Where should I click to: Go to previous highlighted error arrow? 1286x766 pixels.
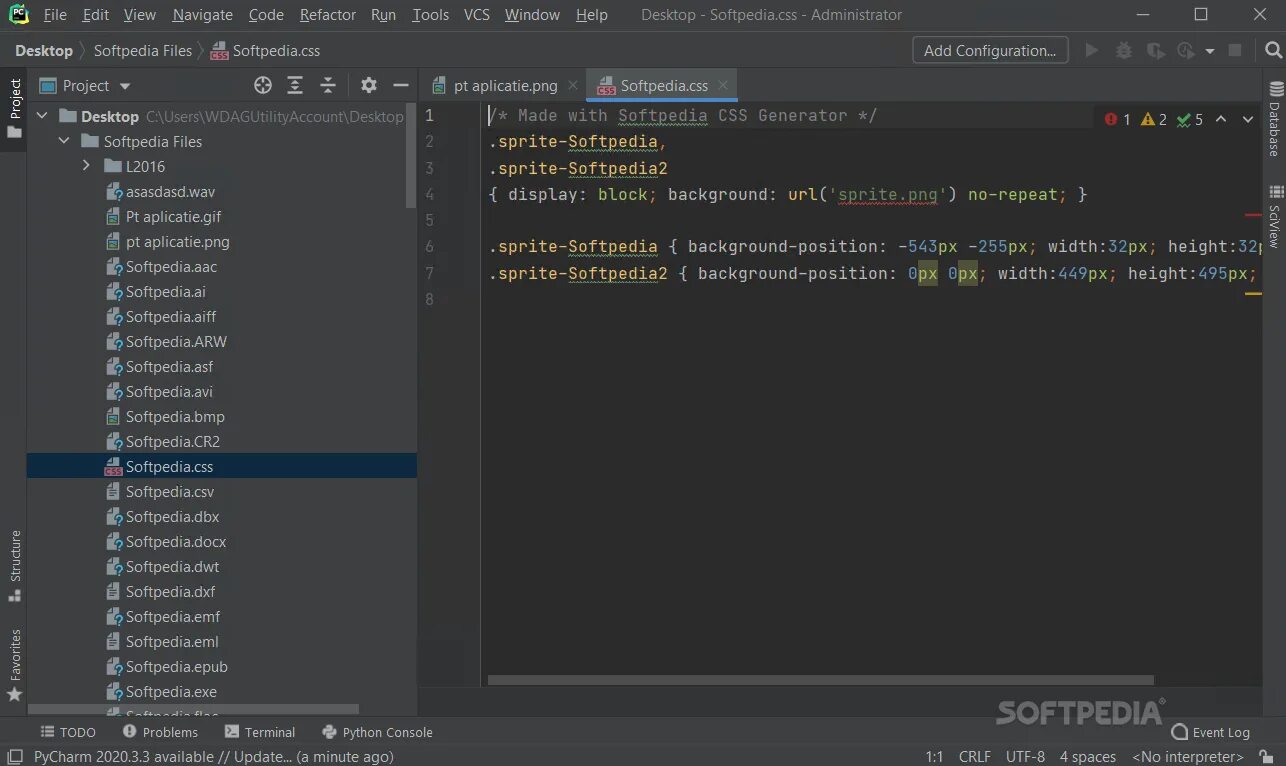[1221, 119]
